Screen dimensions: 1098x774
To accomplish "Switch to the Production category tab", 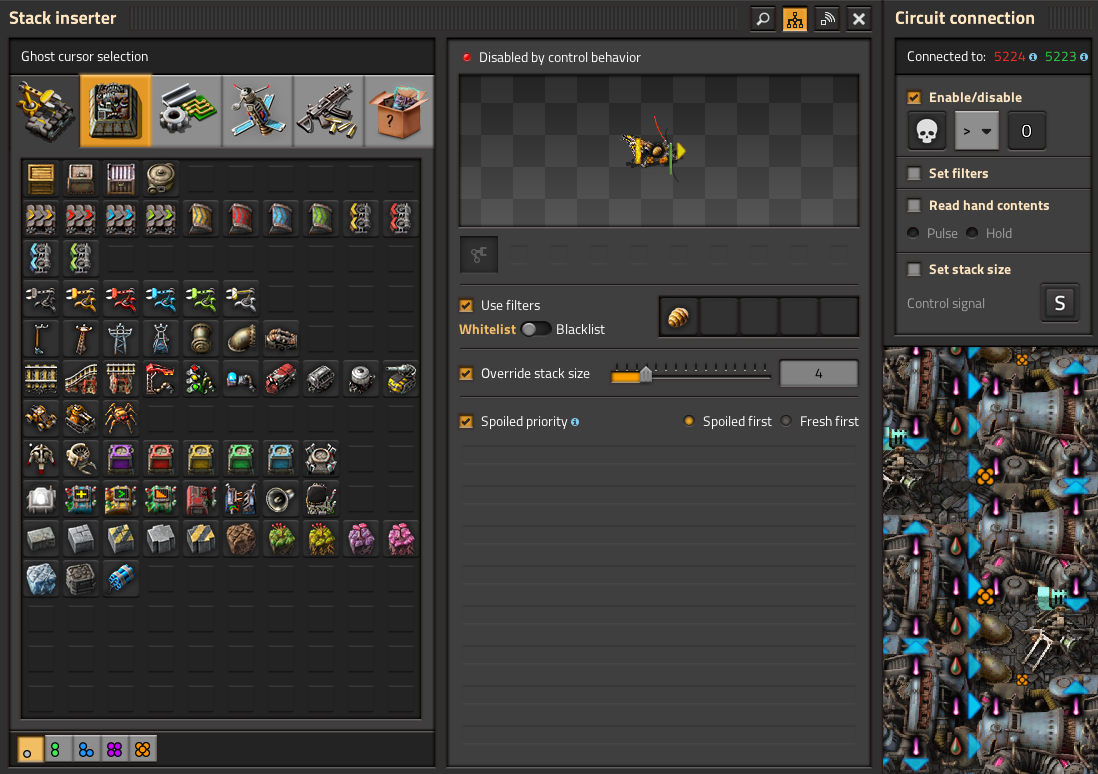I will pyautogui.click(x=116, y=111).
